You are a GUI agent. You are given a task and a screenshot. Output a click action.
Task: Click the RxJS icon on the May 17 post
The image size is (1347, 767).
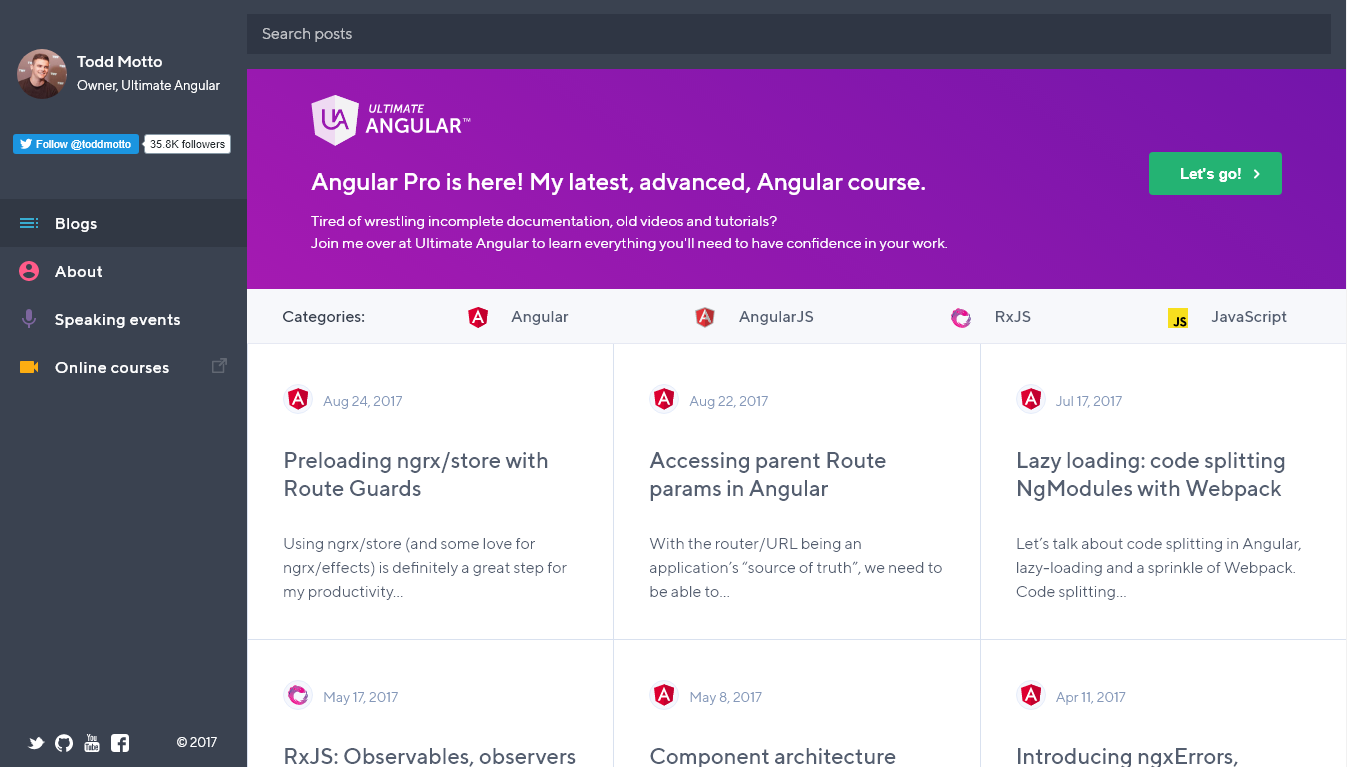click(x=298, y=693)
